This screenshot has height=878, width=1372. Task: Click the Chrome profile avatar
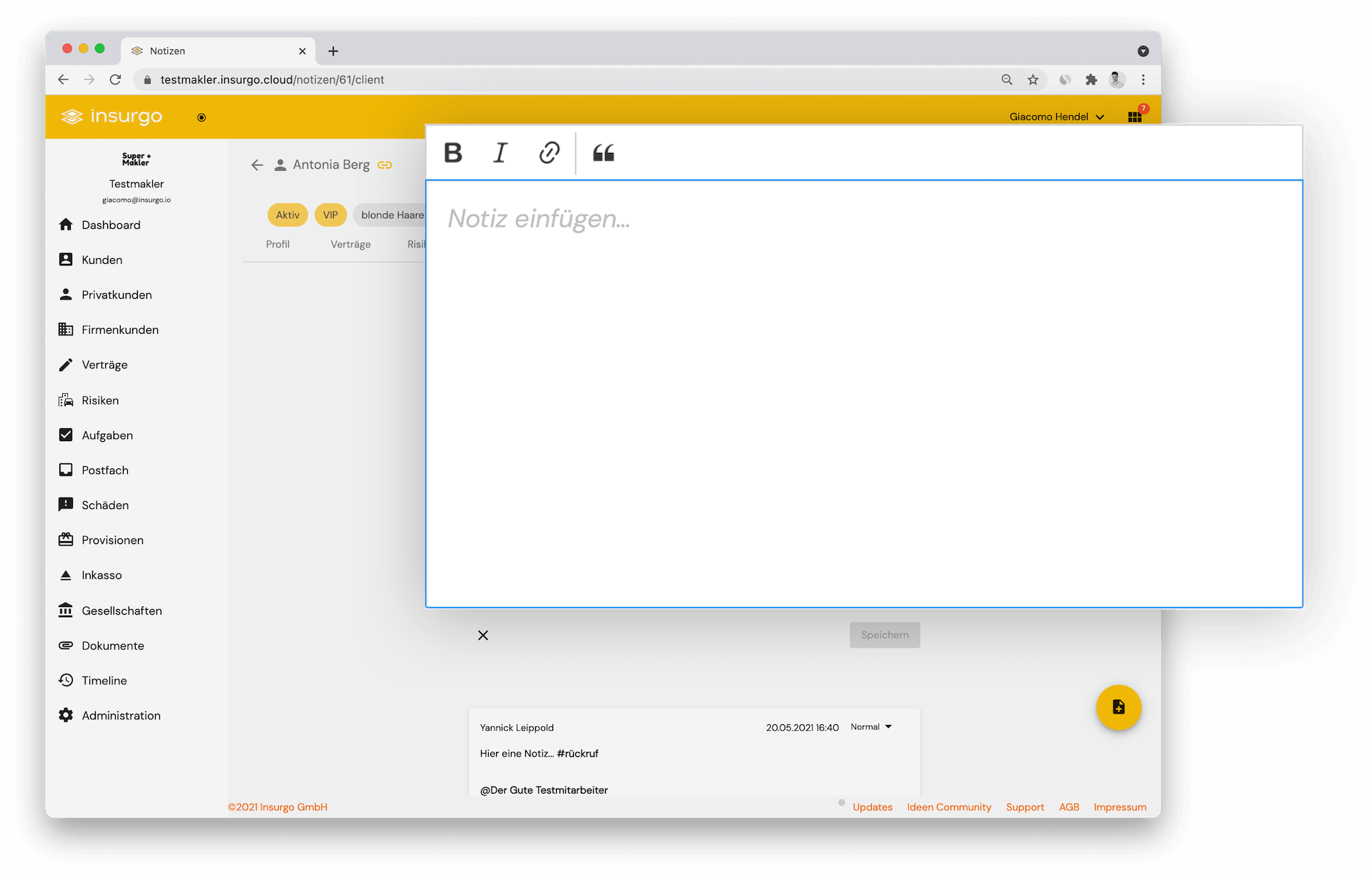pyautogui.click(x=1117, y=79)
